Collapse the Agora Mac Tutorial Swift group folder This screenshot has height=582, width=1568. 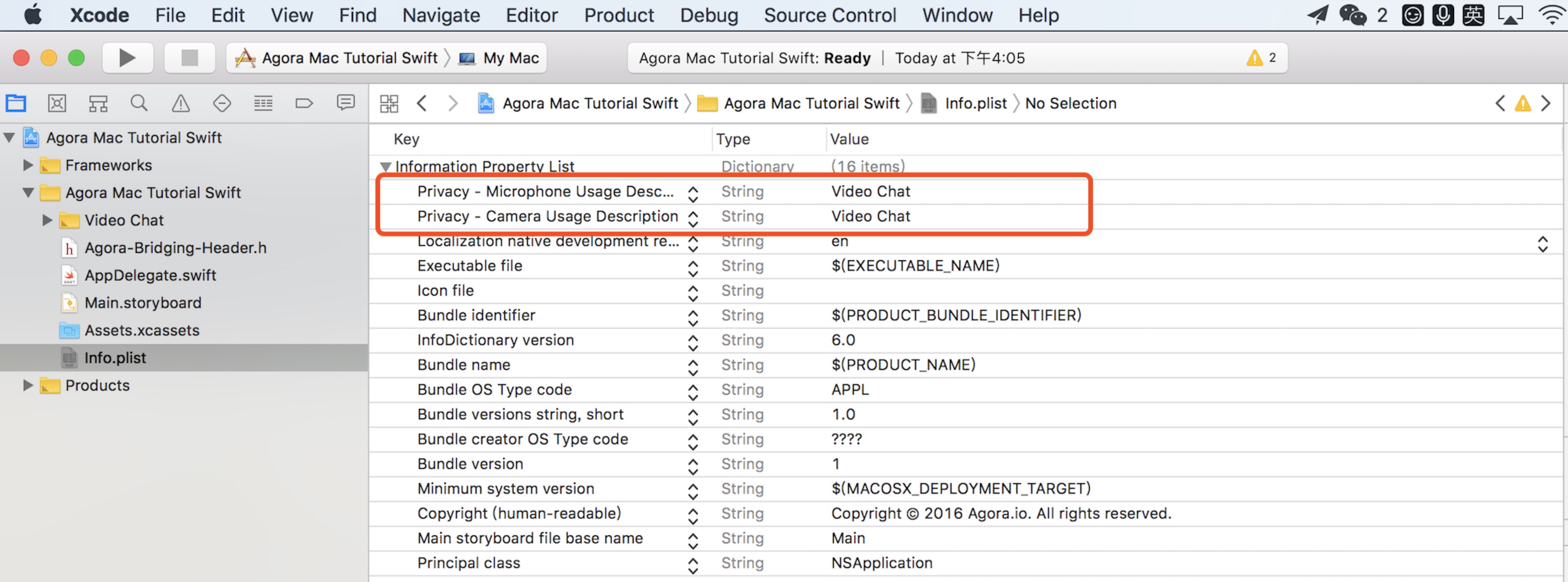point(28,193)
